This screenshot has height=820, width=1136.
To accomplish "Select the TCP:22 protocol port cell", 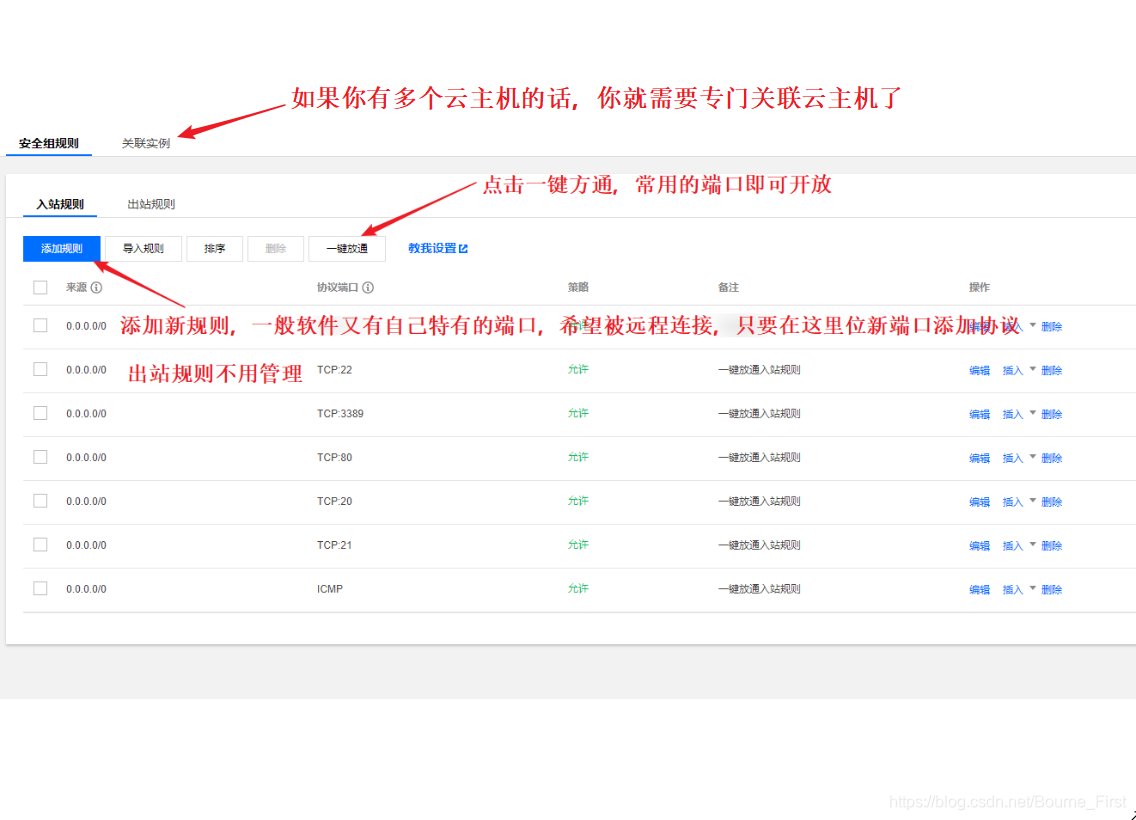I will 334,369.
